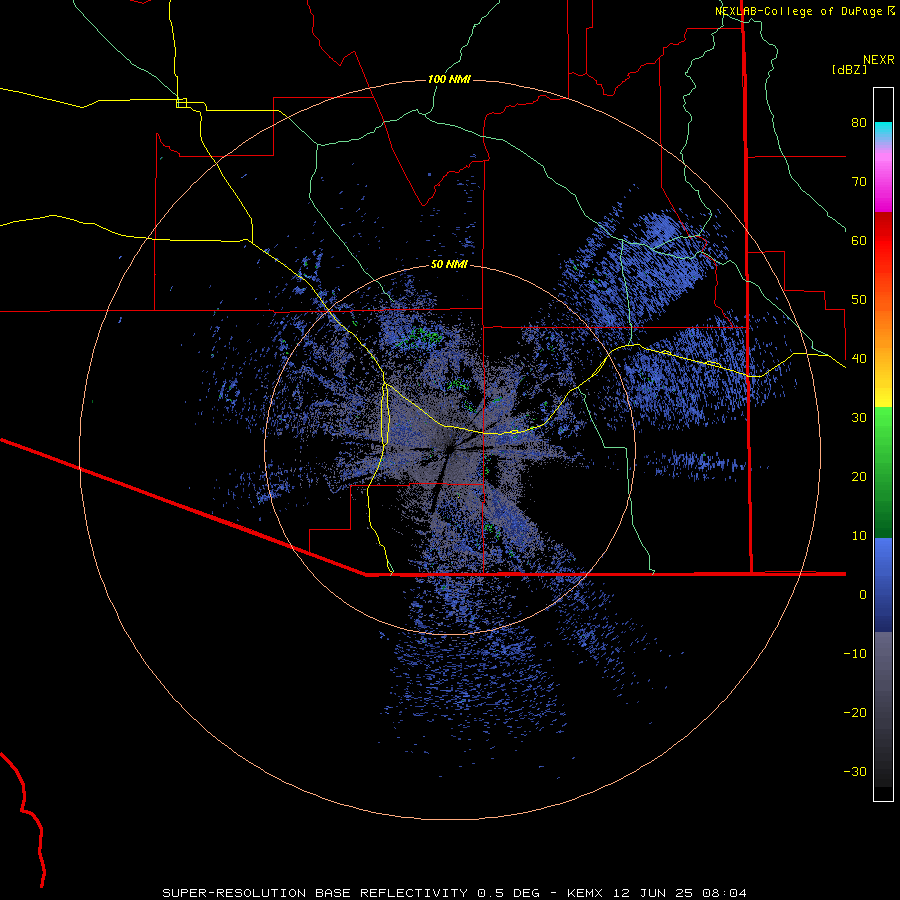This screenshot has width=900, height=900.
Task: Click the -30 value on dBZ scale
Action: (x=855, y=772)
